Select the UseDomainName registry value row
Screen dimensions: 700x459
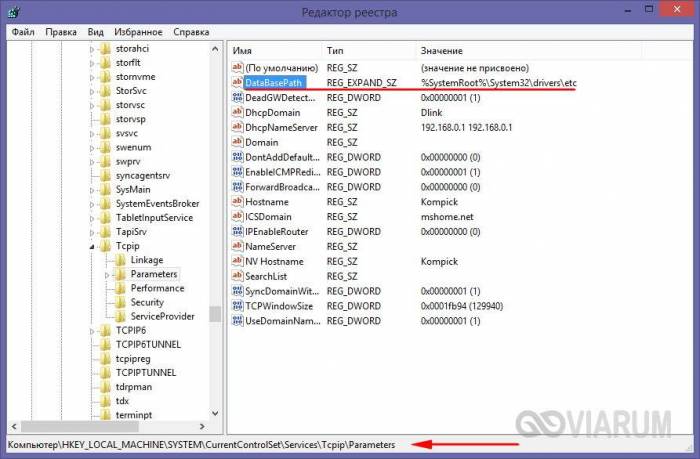point(282,320)
